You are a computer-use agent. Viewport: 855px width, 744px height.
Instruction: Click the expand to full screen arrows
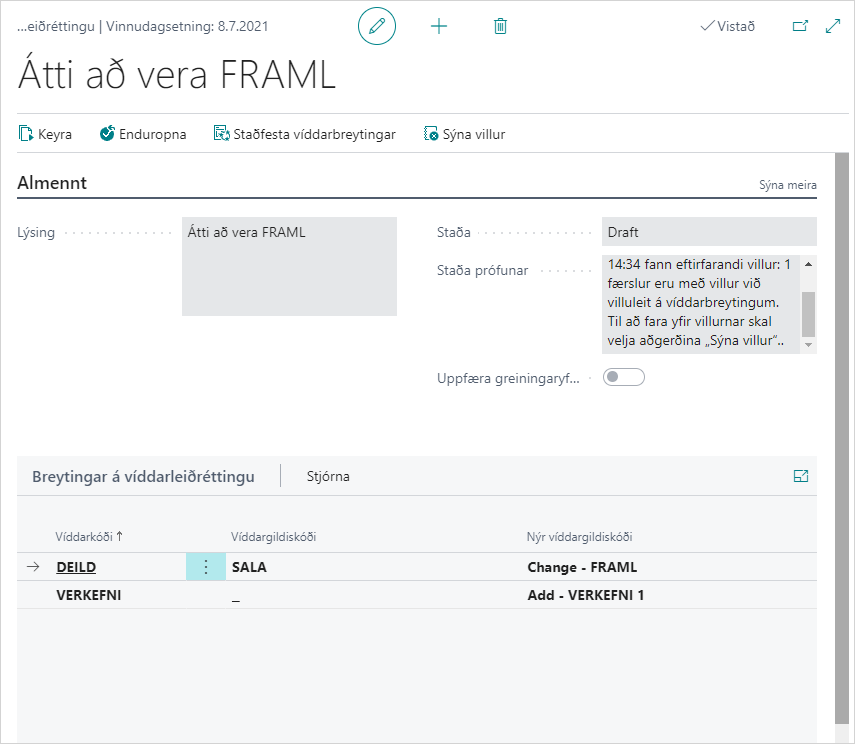pos(833,27)
